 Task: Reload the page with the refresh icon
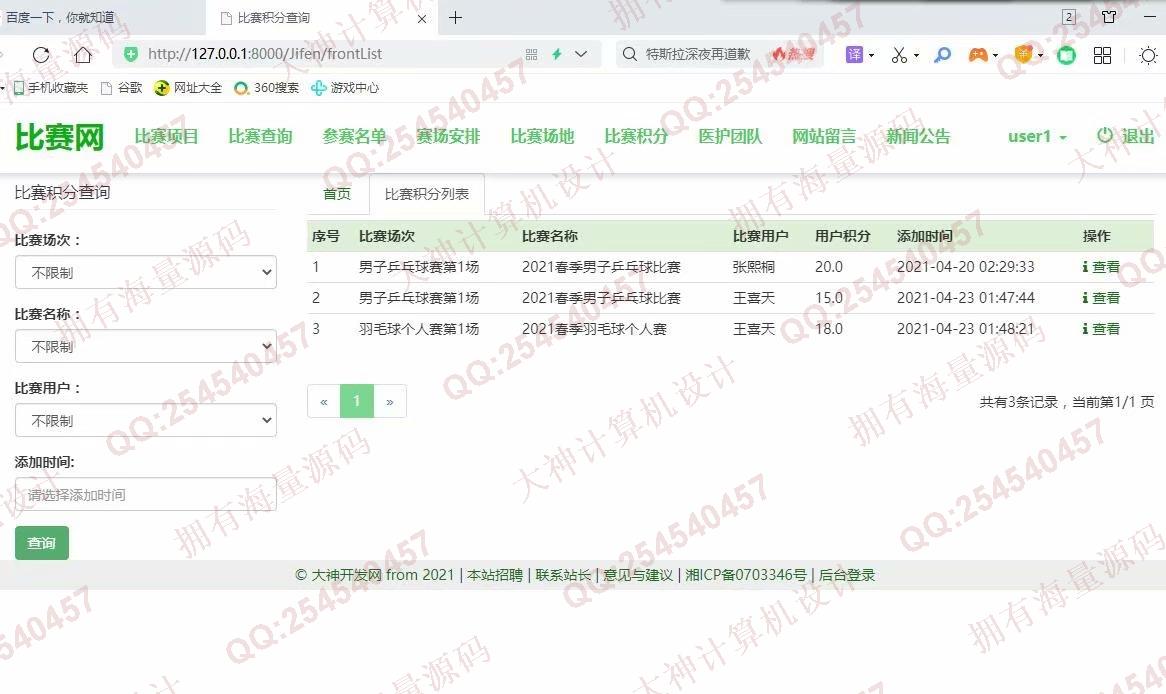click(41, 54)
